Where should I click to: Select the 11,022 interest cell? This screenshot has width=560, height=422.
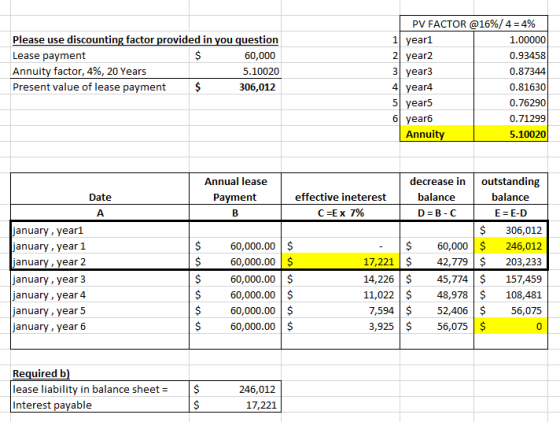pyautogui.click(x=341, y=295)
